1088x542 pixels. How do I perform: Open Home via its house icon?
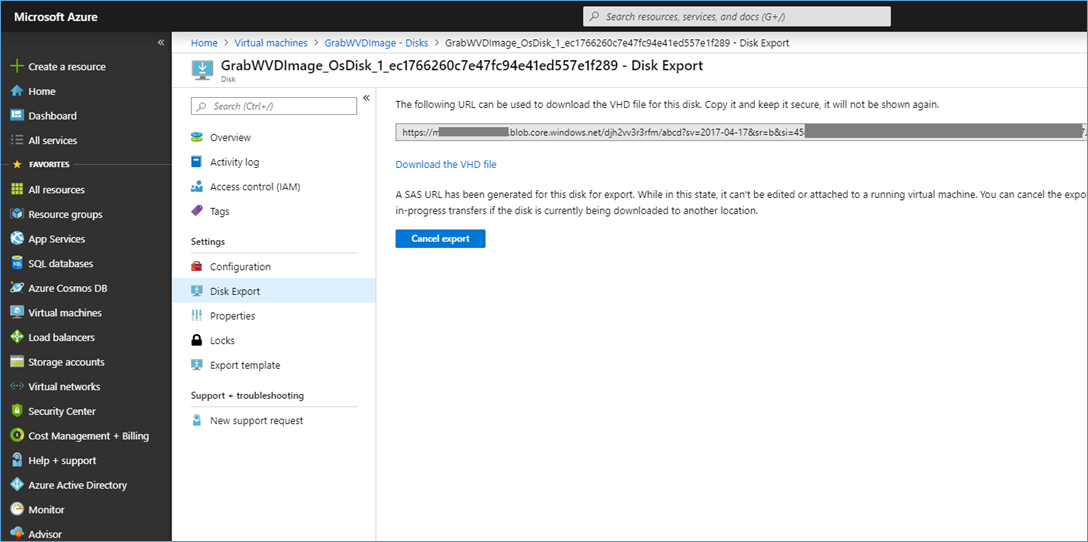(17, 91)
